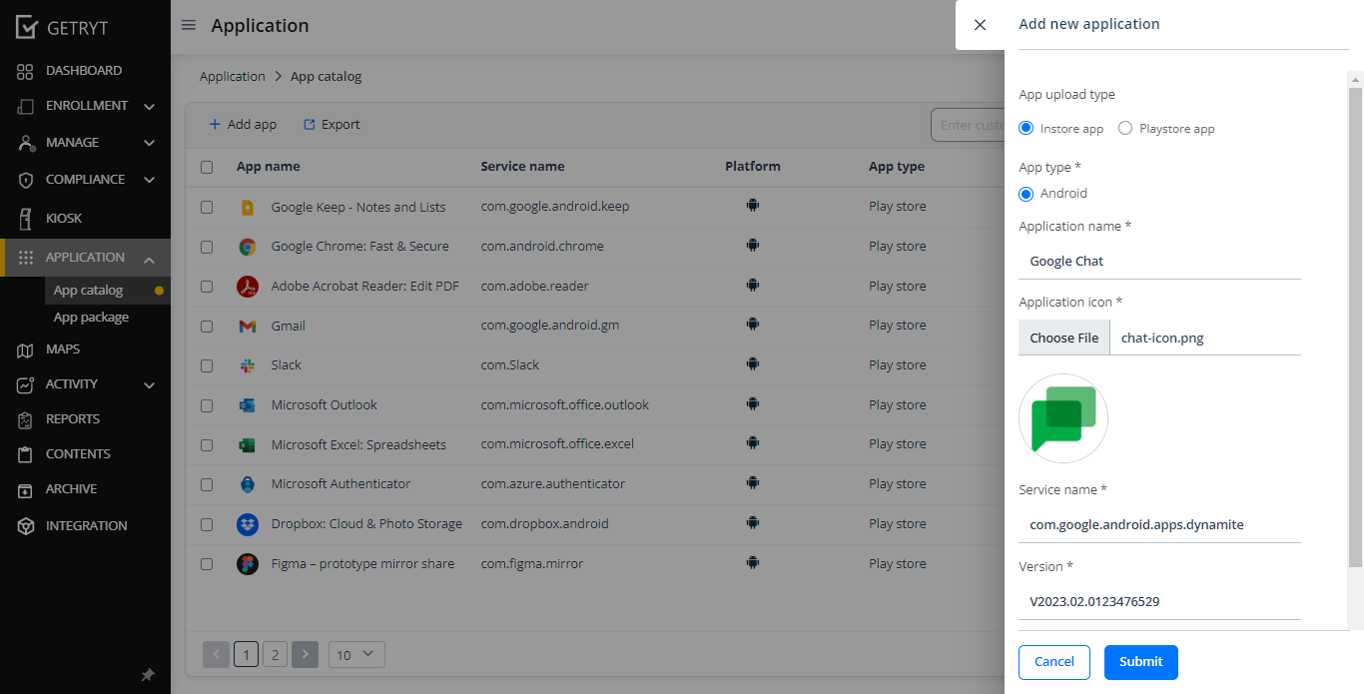The height and width of the screenshot is (694, 1364).
Task: Click the Compliance shield icon
Action: 26,180
